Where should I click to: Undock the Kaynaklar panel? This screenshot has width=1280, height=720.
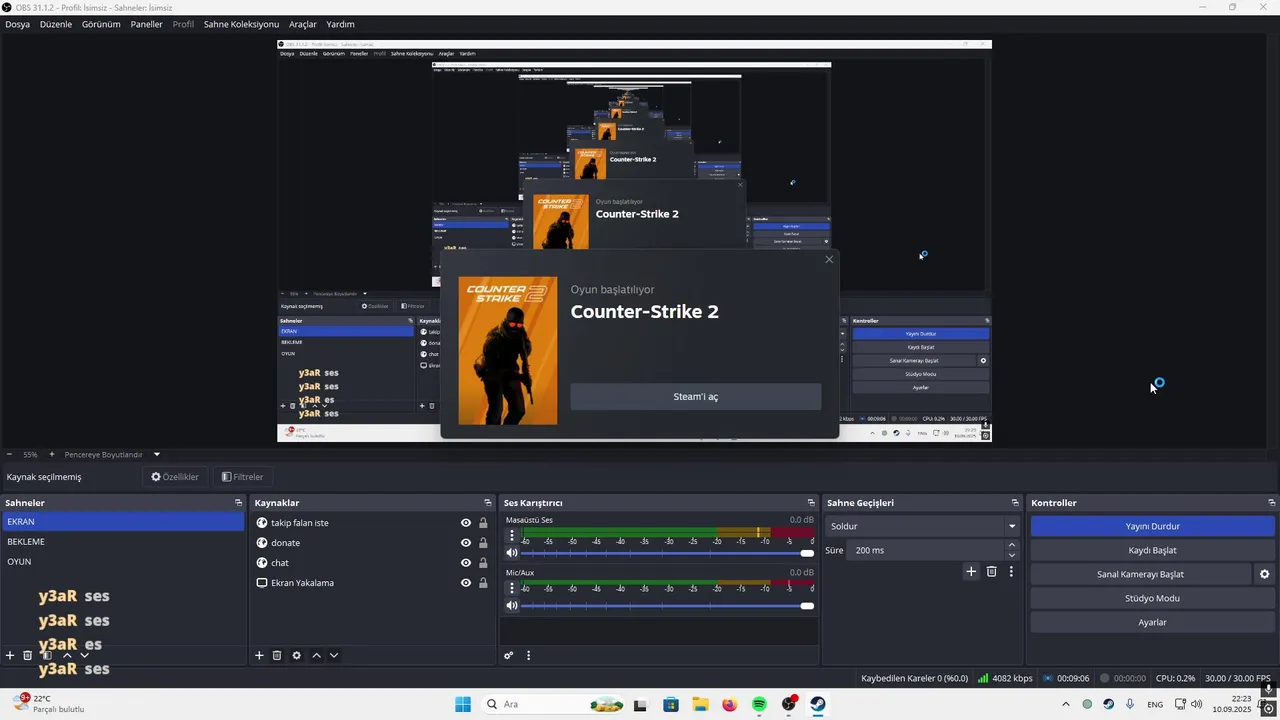pyautogui.click(x=488, y=503)
